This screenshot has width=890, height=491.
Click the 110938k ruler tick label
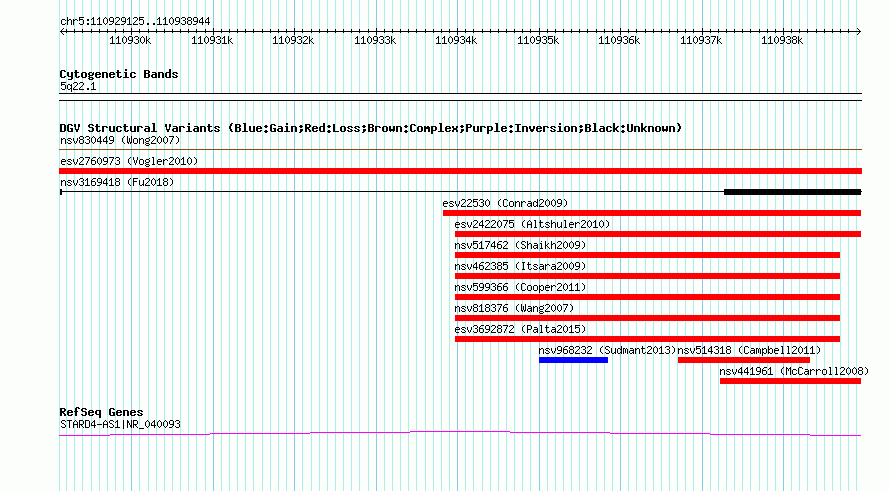click(x=782, y=40)
